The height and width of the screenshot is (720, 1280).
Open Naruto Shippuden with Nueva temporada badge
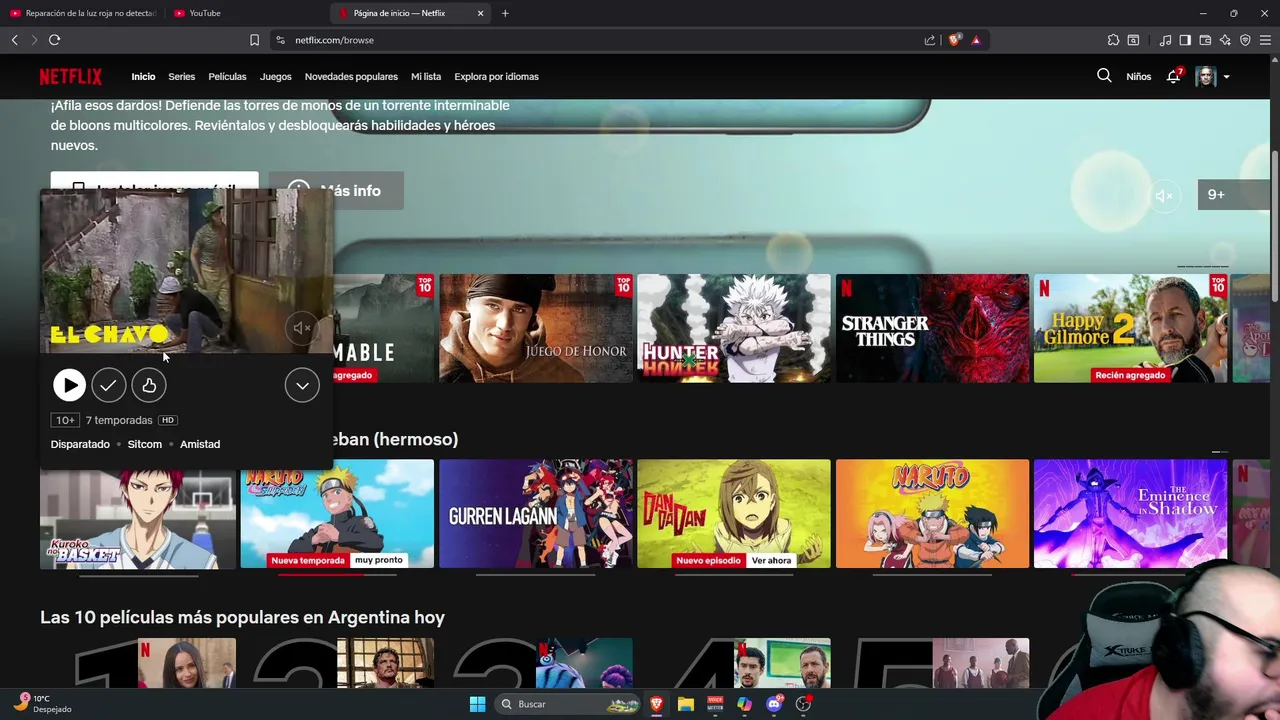(337, 514)
